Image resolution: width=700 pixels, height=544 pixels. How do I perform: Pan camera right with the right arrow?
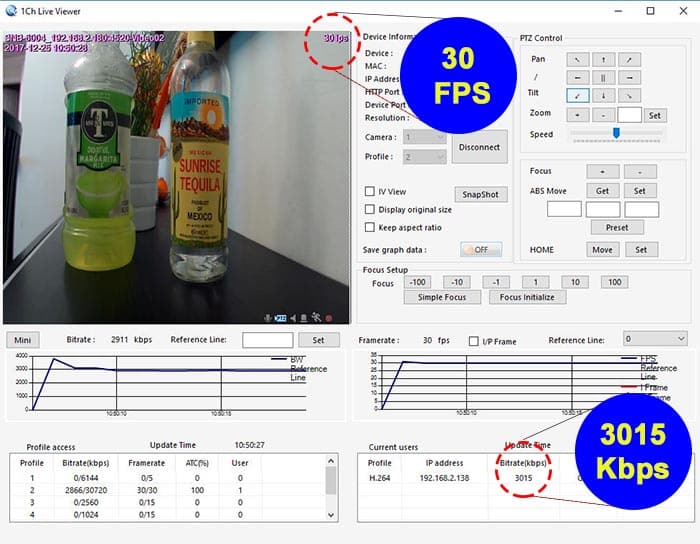(629, 76)
